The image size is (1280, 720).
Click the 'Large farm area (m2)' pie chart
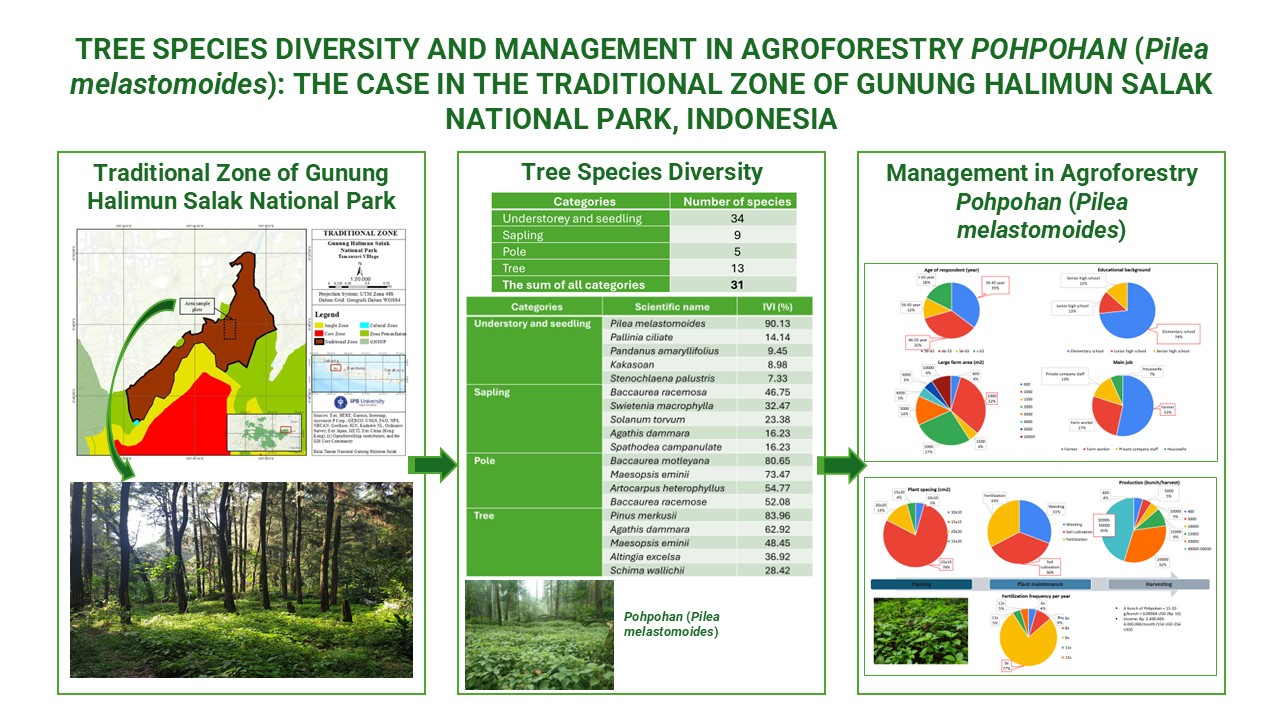click(950, 410)
